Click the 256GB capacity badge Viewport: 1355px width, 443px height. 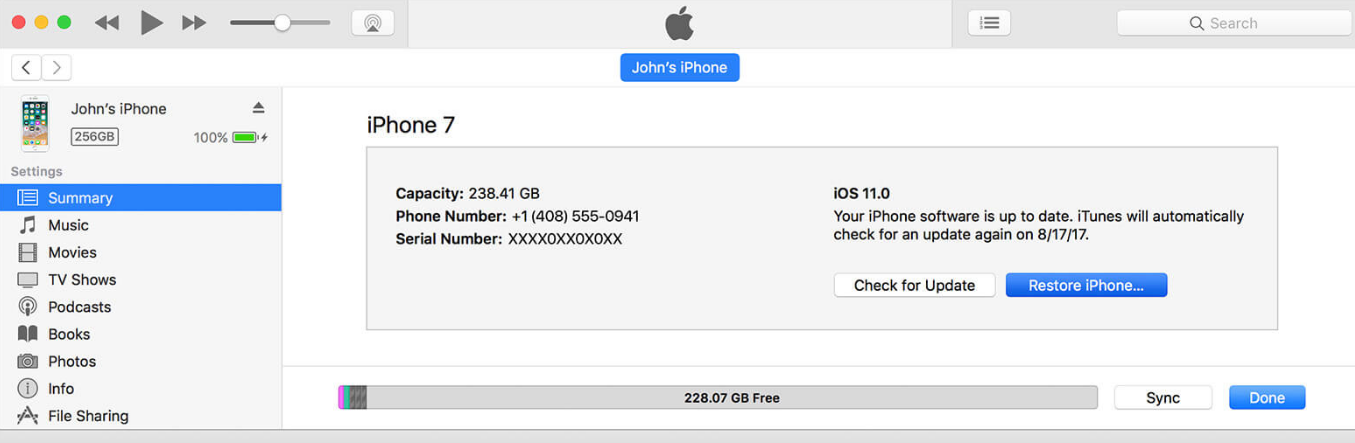point(94,137)
